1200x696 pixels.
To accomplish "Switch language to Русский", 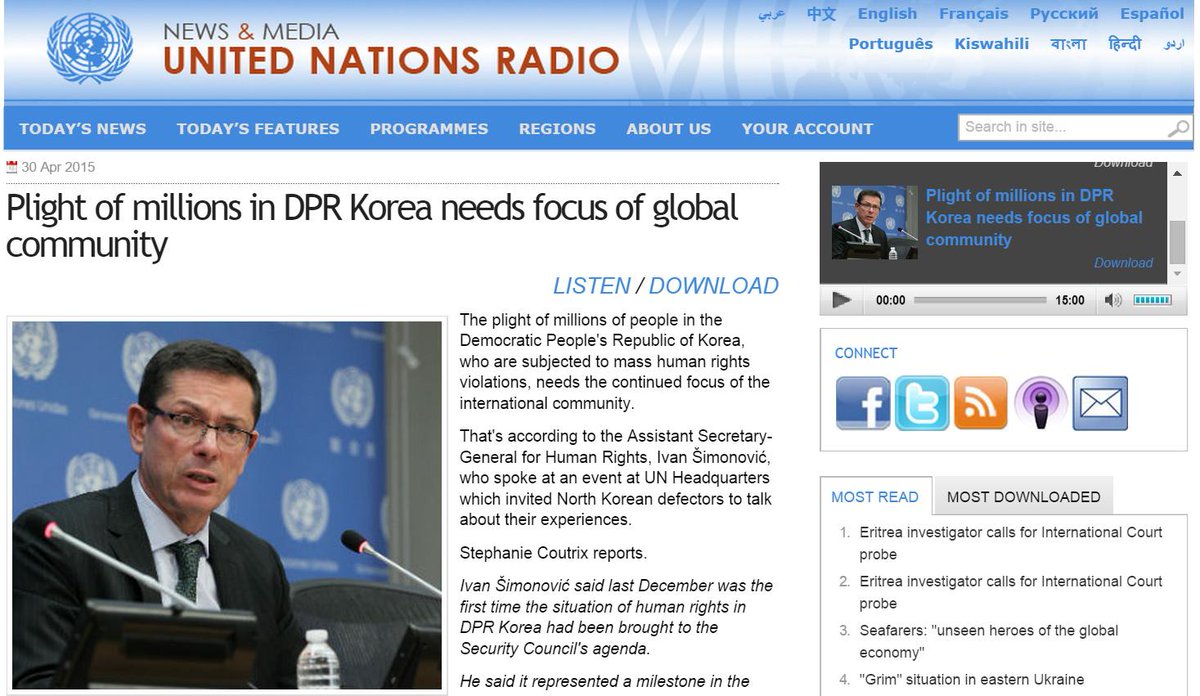I will (1064, 14).
